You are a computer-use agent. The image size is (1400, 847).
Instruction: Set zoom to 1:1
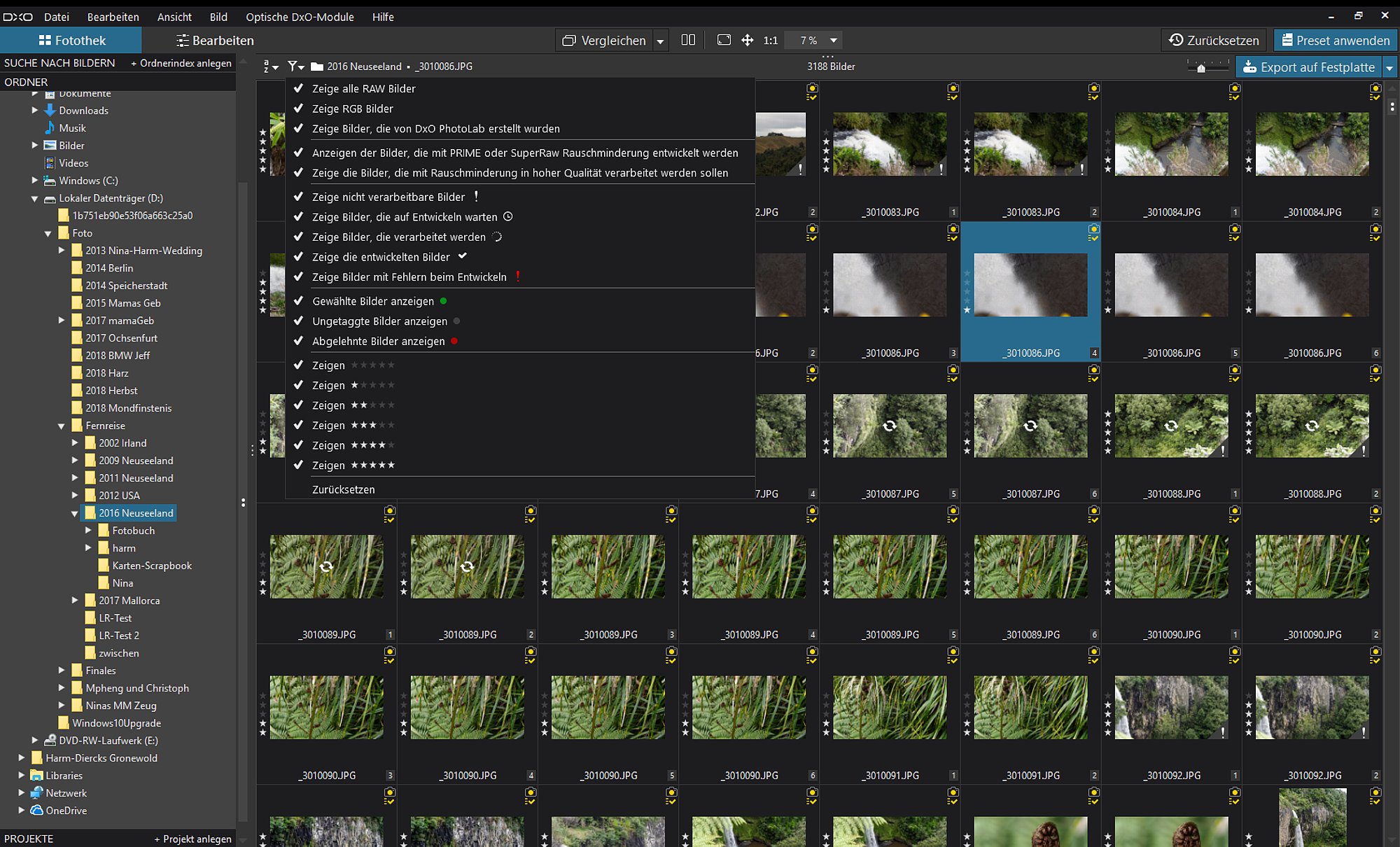771,41
